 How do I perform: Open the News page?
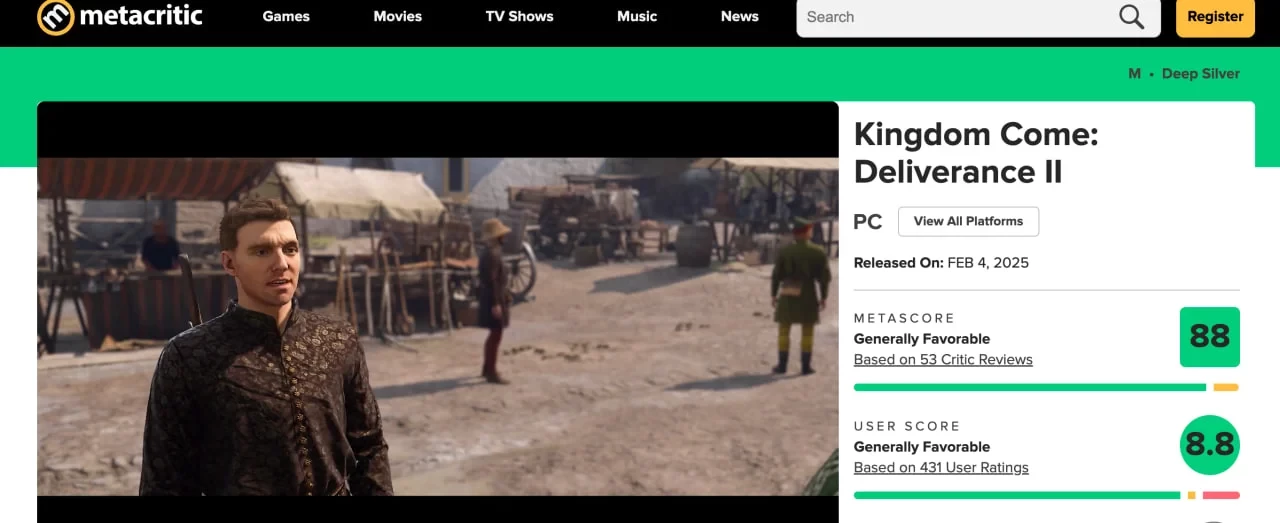click(739, 17)
